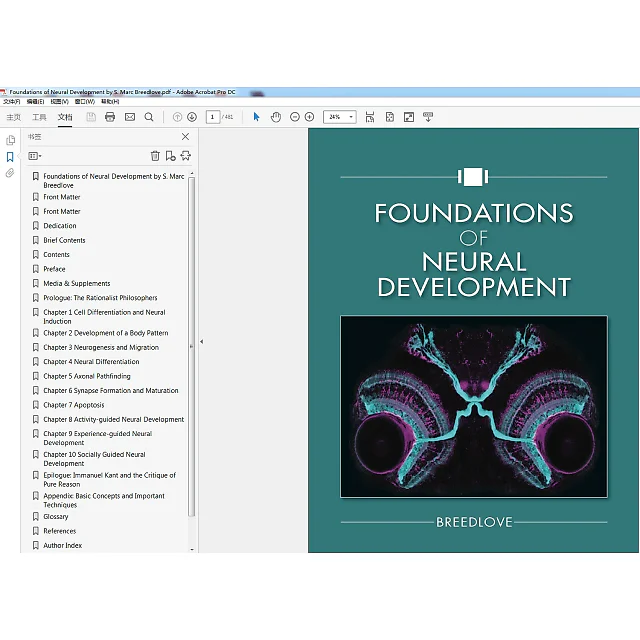
Task: Open the Attachments paperclip panel icon
Action: 10,173
